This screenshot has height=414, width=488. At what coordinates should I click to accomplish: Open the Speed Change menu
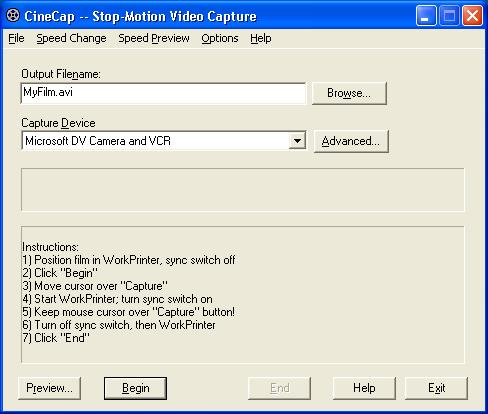(x=71, y=38)
